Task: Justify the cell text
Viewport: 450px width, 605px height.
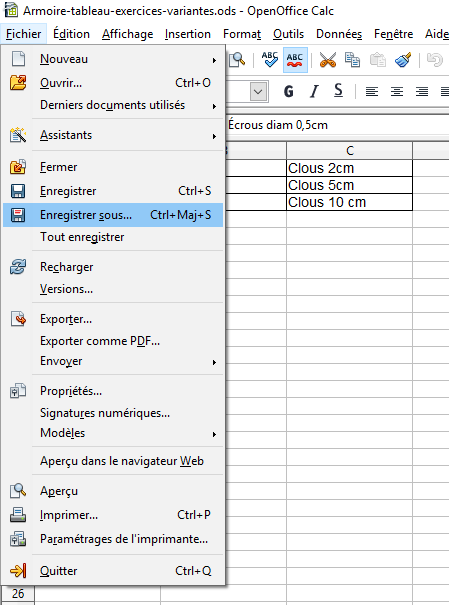Action: 445,91
